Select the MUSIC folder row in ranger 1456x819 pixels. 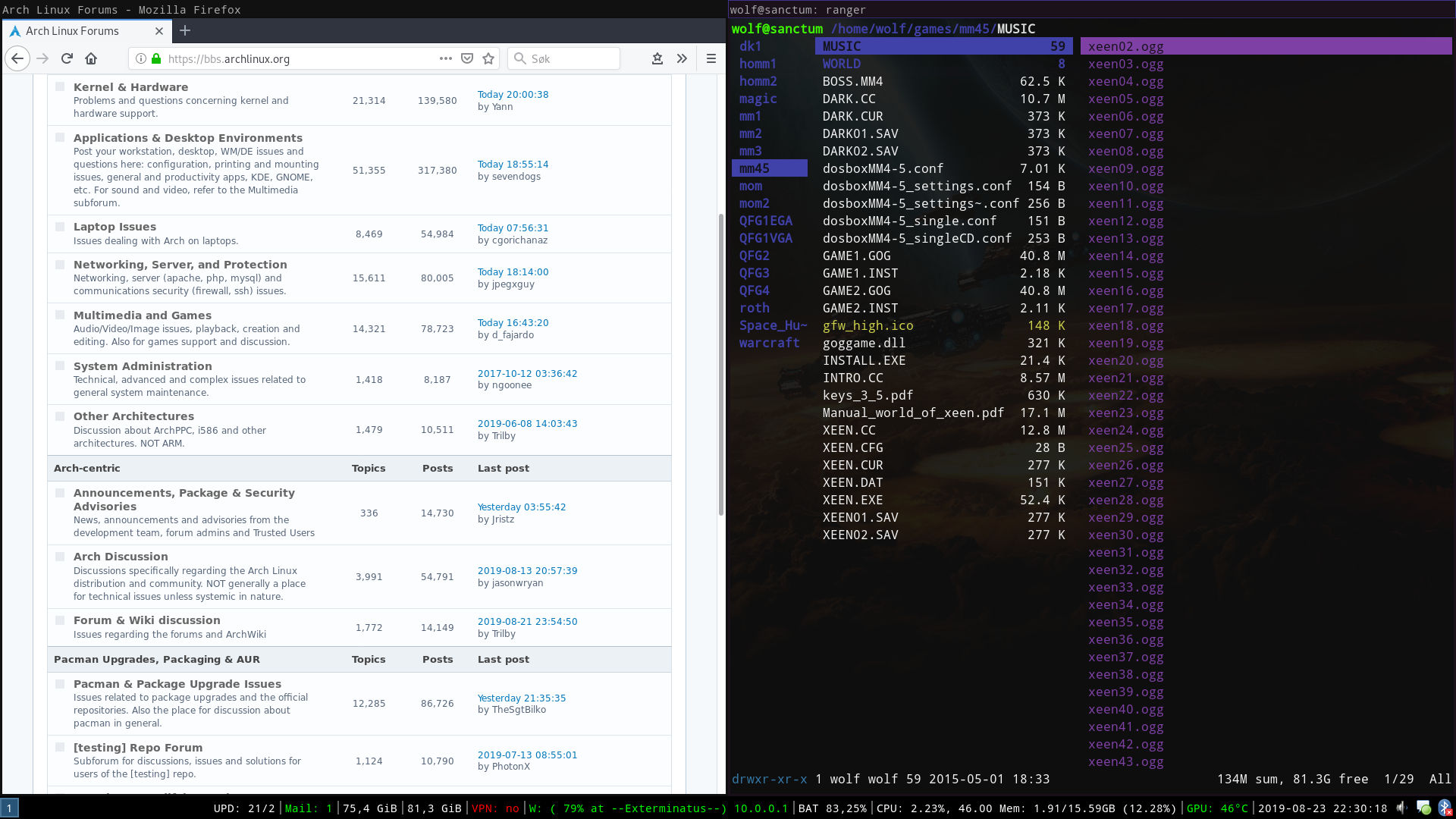[x=944, y=46]
